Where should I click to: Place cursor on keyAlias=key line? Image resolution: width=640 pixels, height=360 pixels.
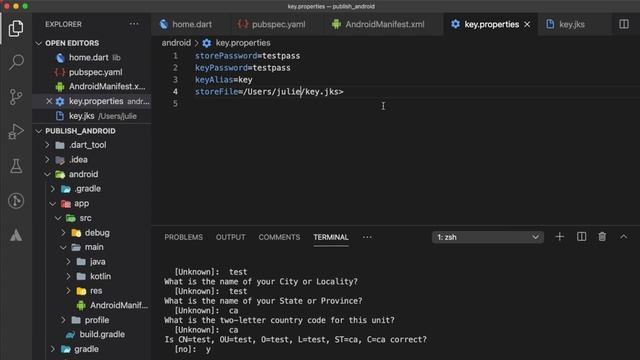(224, 80)
